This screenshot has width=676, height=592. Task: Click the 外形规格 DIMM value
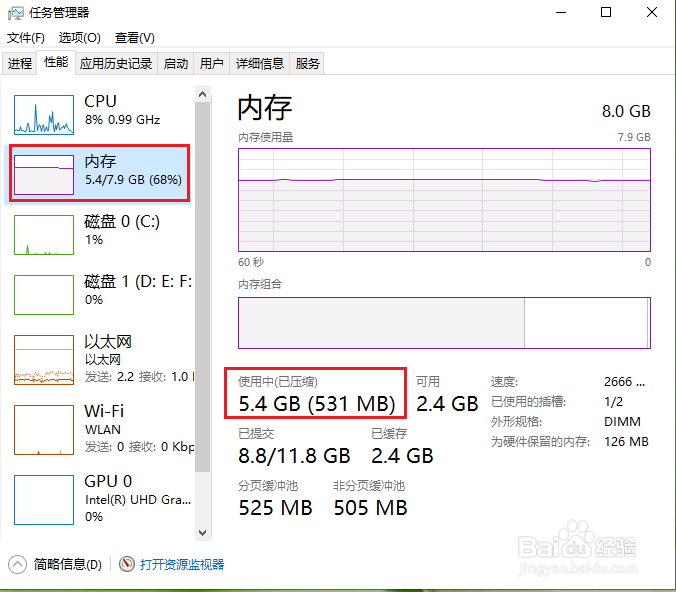[622, 421]
